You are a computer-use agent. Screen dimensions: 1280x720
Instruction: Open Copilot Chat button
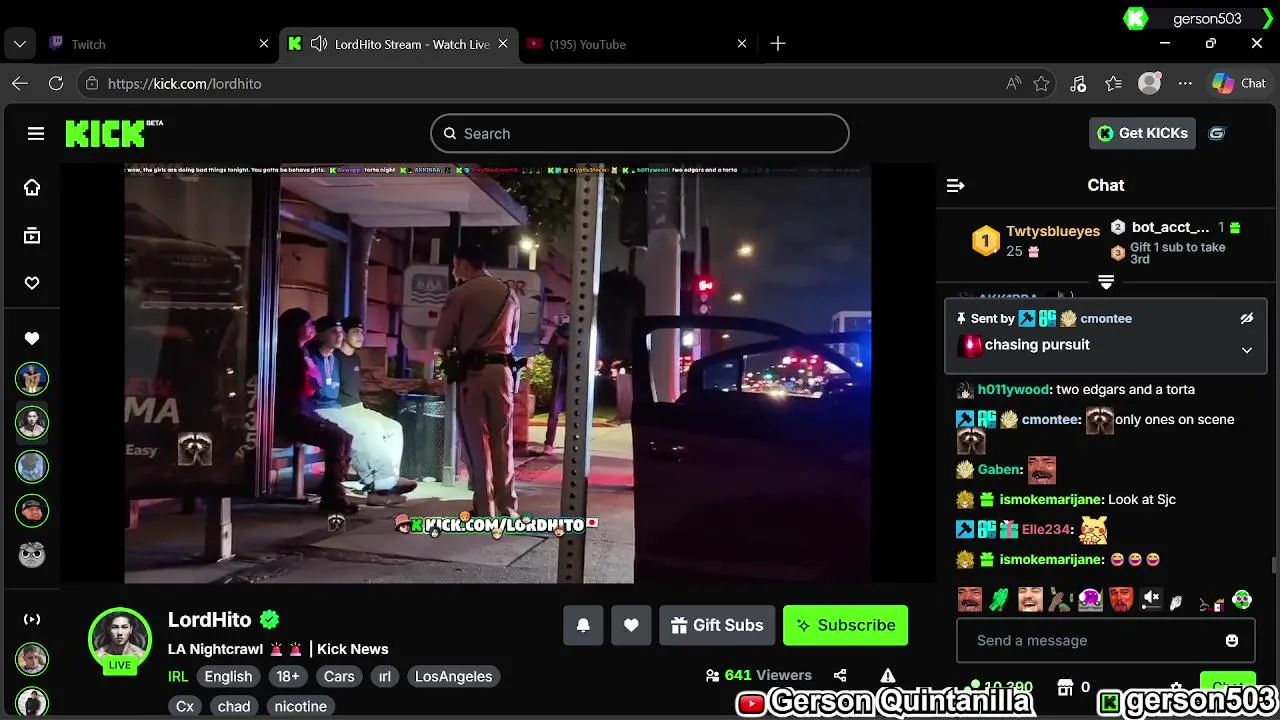[1239, 84]
